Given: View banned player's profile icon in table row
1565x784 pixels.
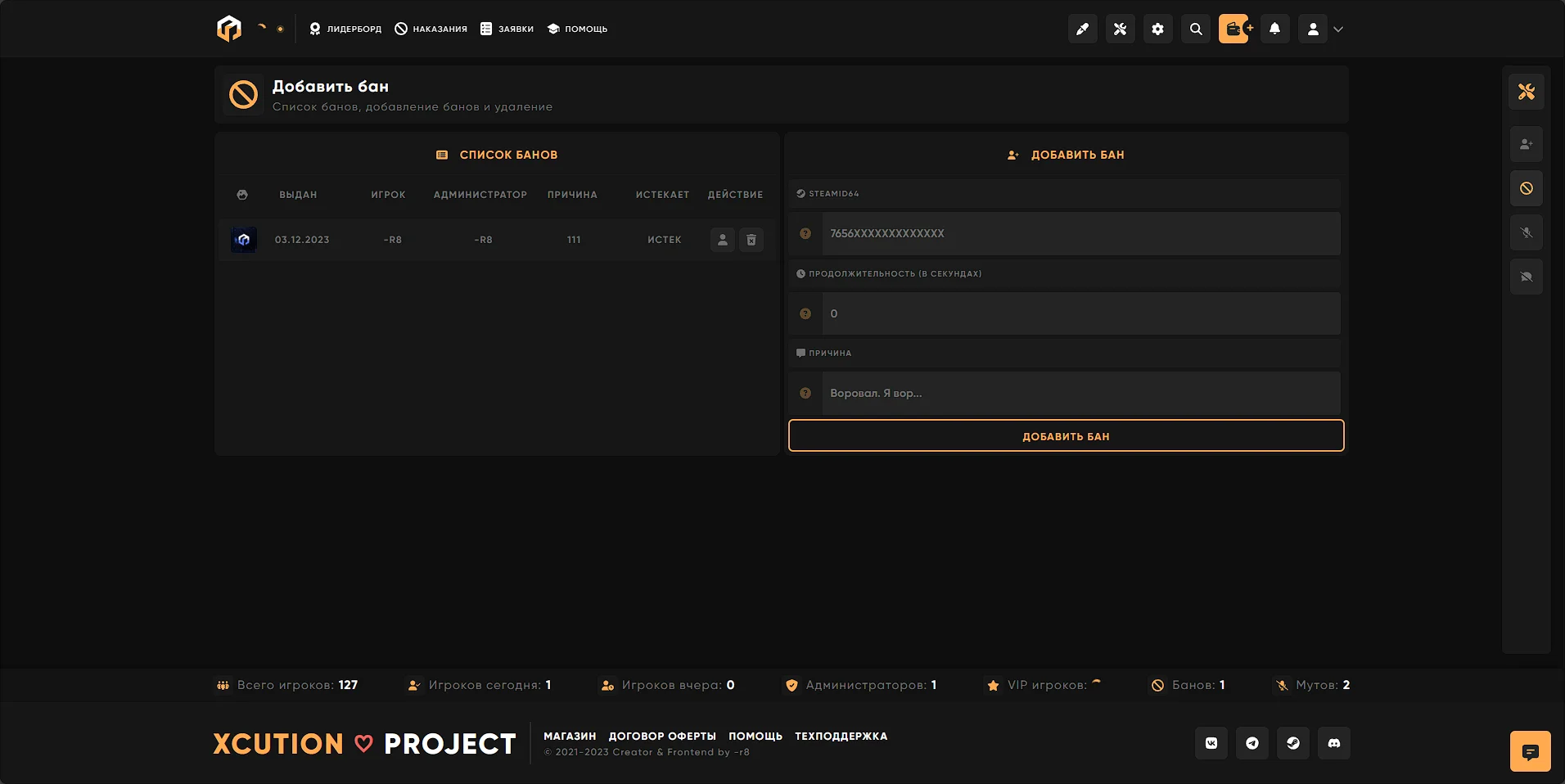Looking at the screenshot, I should point(722,240).
